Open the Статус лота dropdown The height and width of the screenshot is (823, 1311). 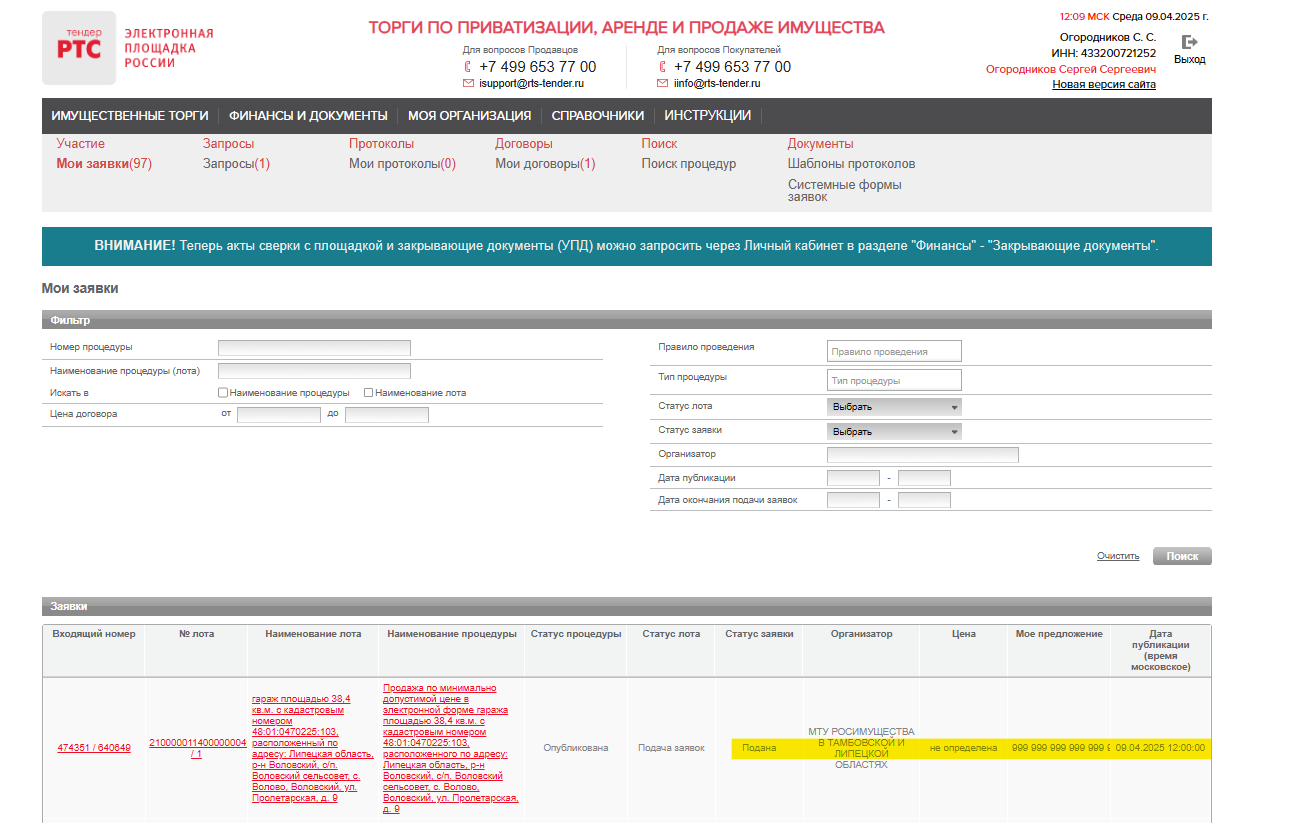point(895,407)
